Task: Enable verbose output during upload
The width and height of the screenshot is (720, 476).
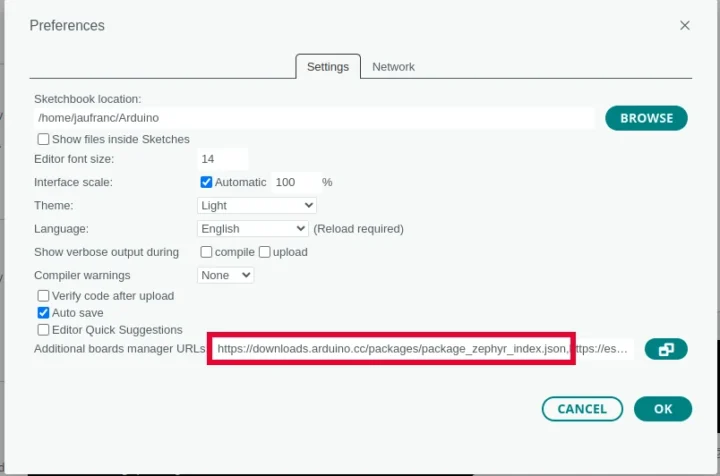Action: 266,252
